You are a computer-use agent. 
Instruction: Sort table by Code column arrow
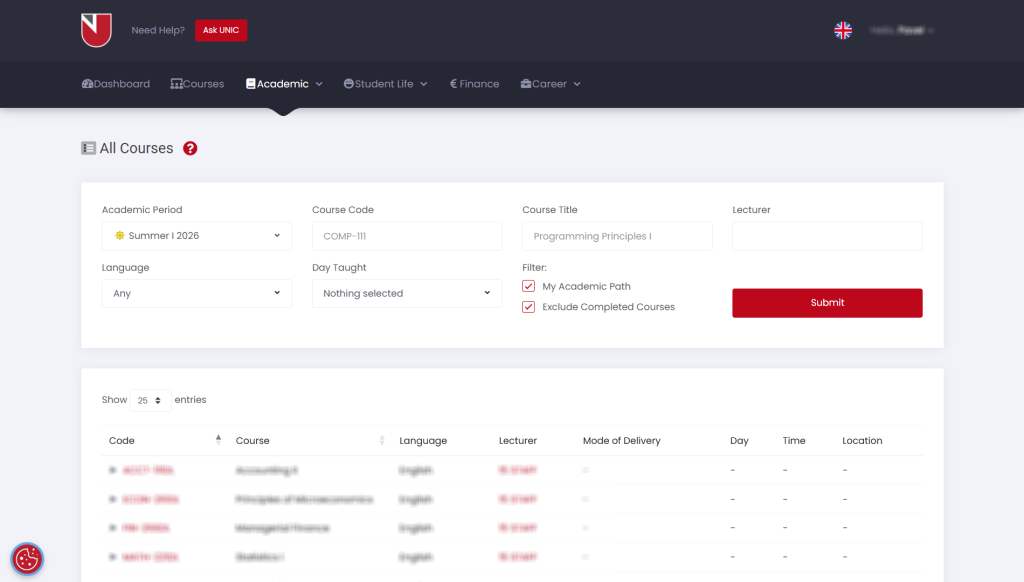[218, 440]
